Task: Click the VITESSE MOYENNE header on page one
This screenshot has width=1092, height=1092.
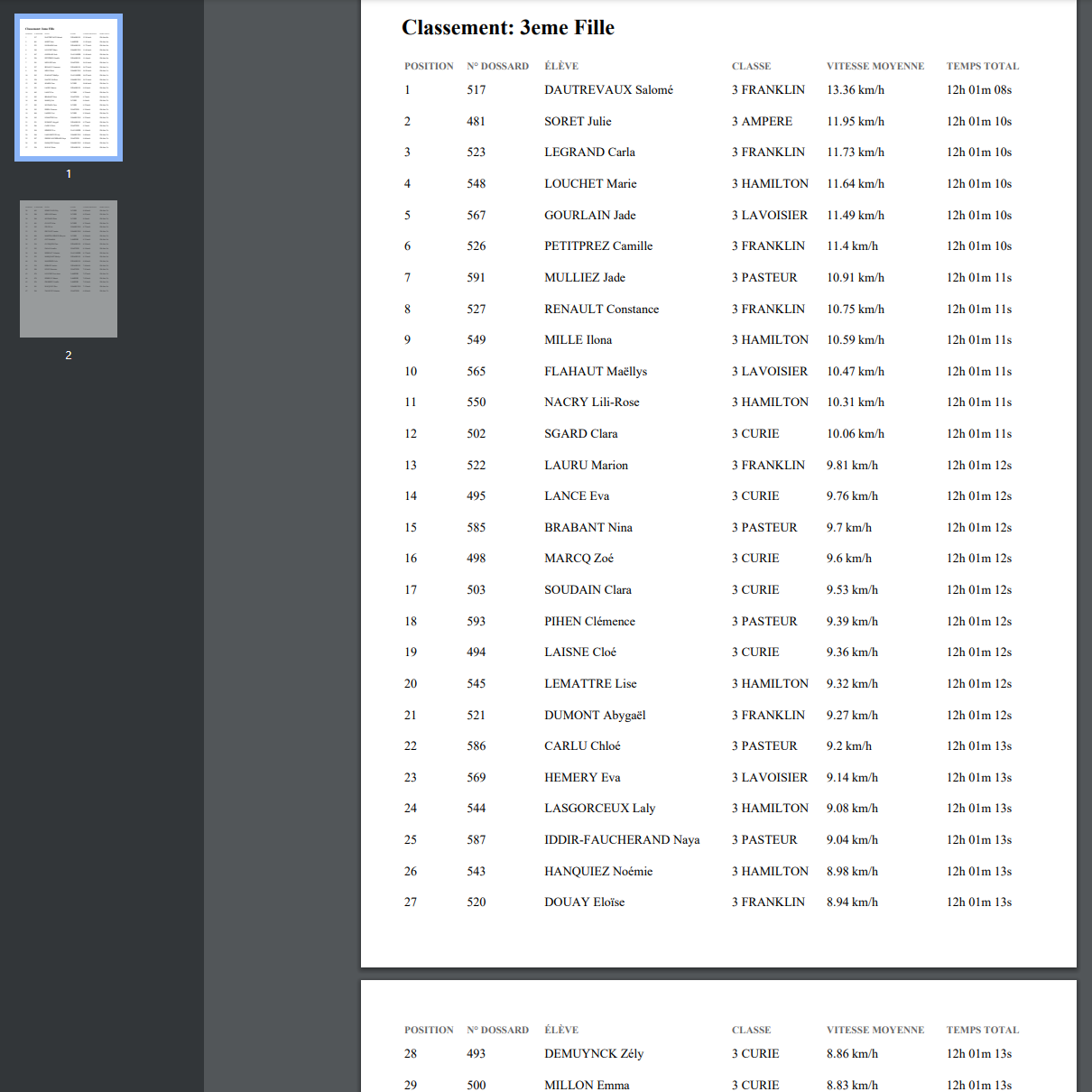Action: click(x=875, y=66)
